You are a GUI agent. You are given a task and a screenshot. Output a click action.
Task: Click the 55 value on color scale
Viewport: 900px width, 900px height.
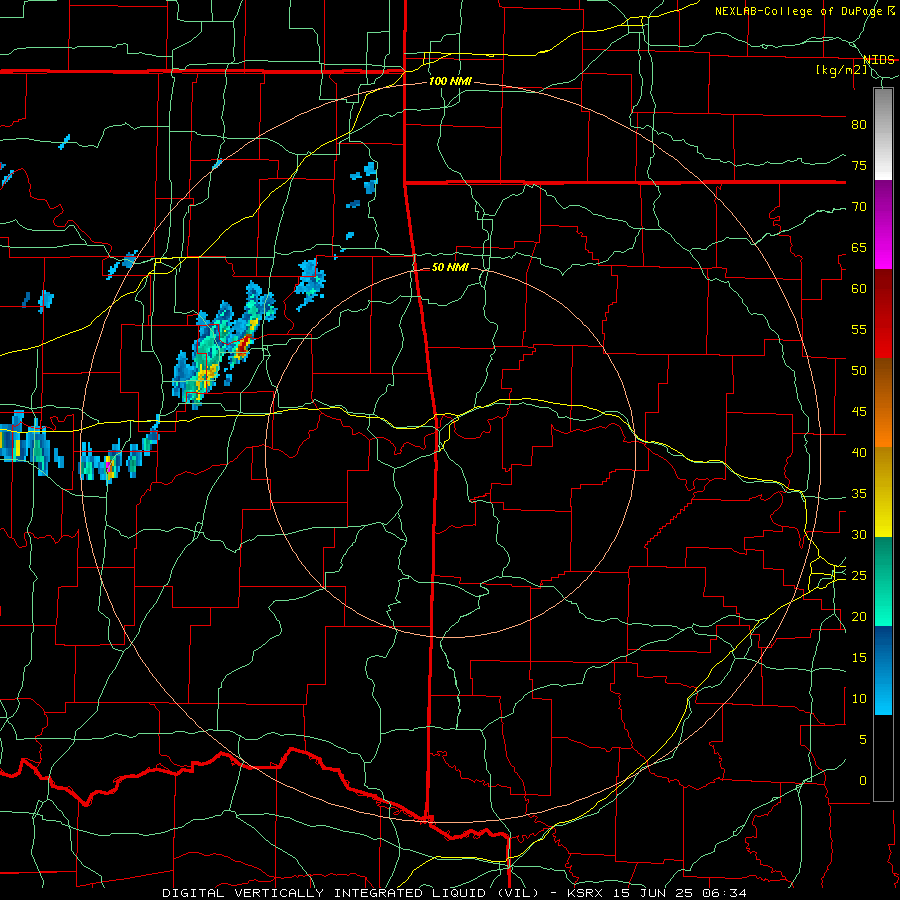point(859,329)
